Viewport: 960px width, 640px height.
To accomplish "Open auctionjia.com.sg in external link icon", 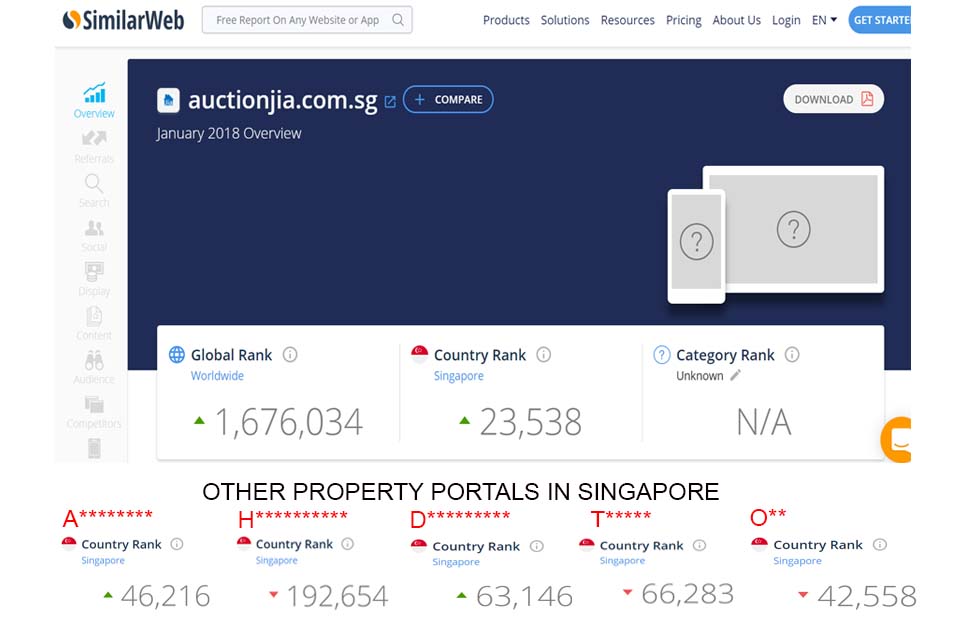I will click(390, 102).
